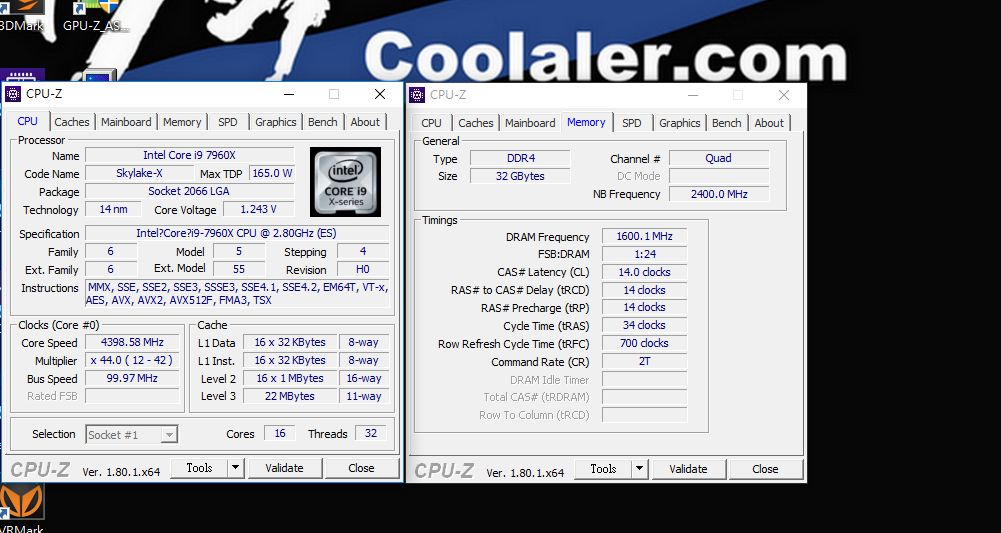Image resolution: width=1001 pixels, height=533 pixels.
Task: Switch to CPU tab in right CPU-Z window
Action: point(432,123)
